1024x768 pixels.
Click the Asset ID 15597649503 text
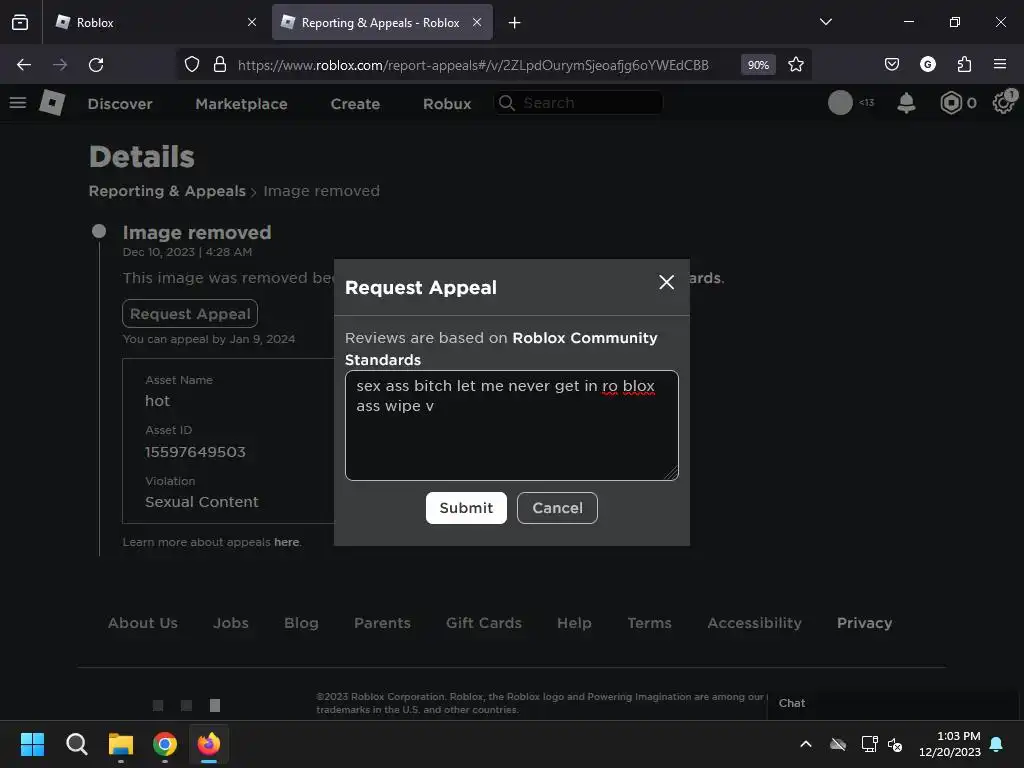tap(195, 452)
